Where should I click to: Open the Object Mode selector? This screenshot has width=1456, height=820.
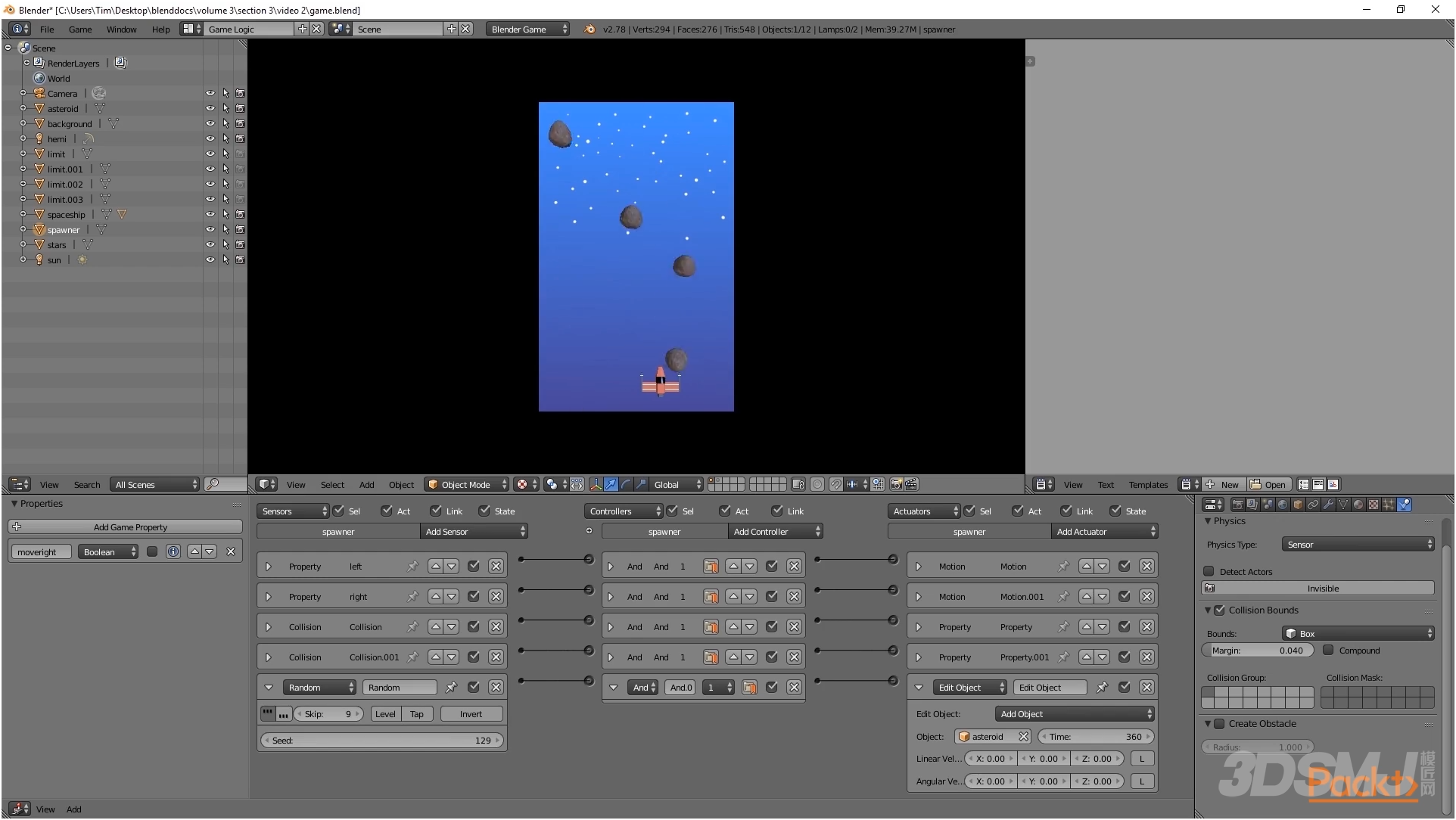tap(466, 485)
